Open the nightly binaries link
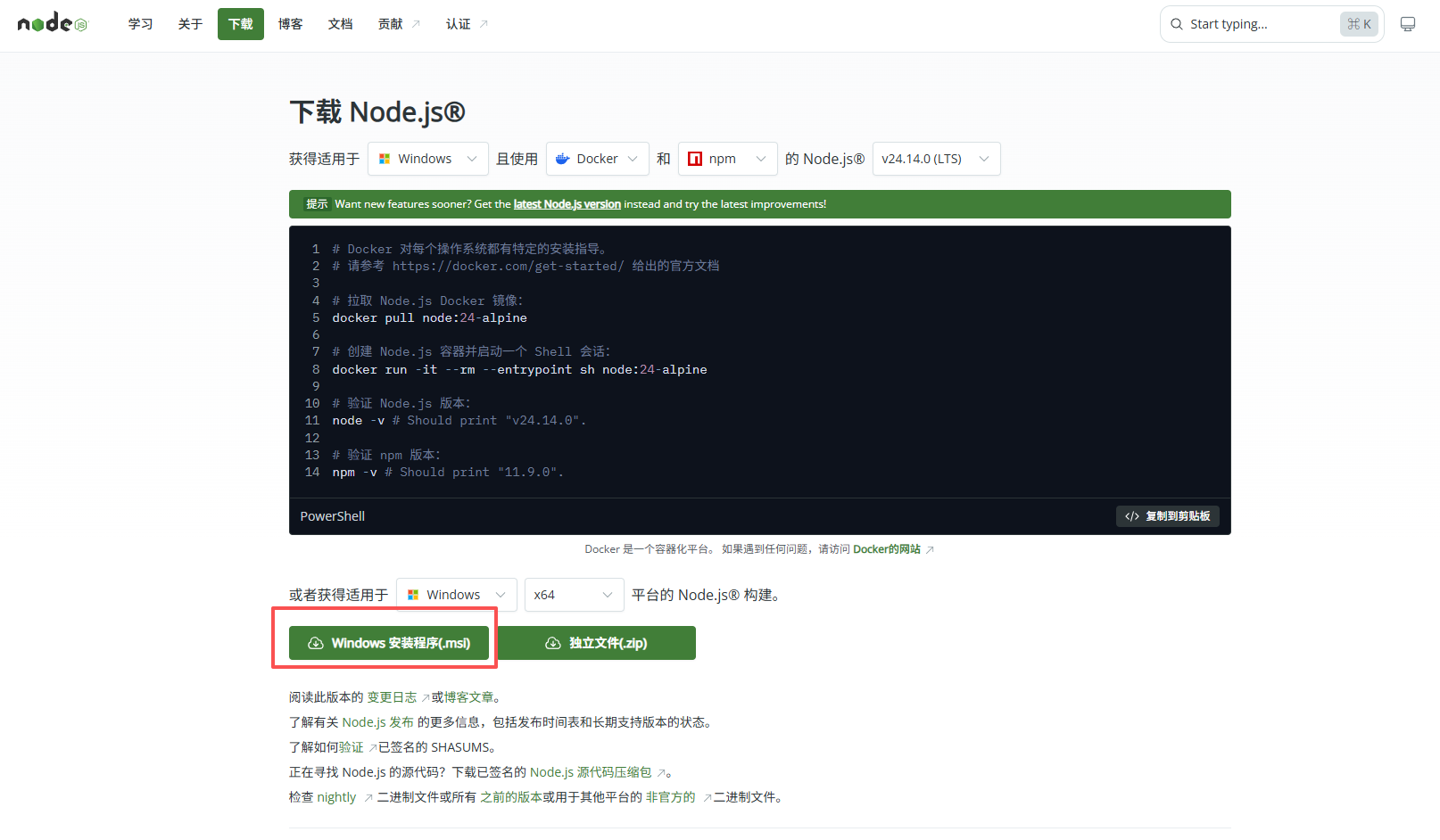Screen dimensions: 1440x840 pyautogui.click(x=336, y=797)
